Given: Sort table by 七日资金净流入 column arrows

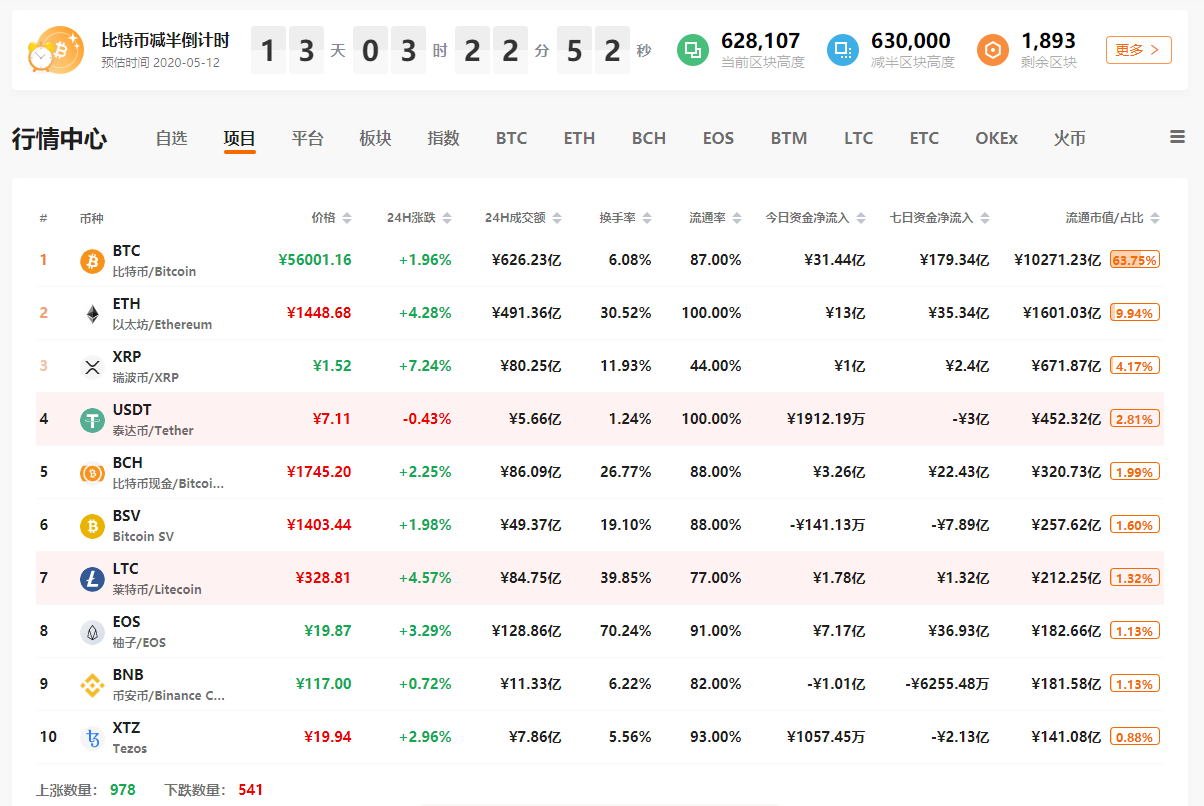Looking at the screenshot, I should [984, 218].
